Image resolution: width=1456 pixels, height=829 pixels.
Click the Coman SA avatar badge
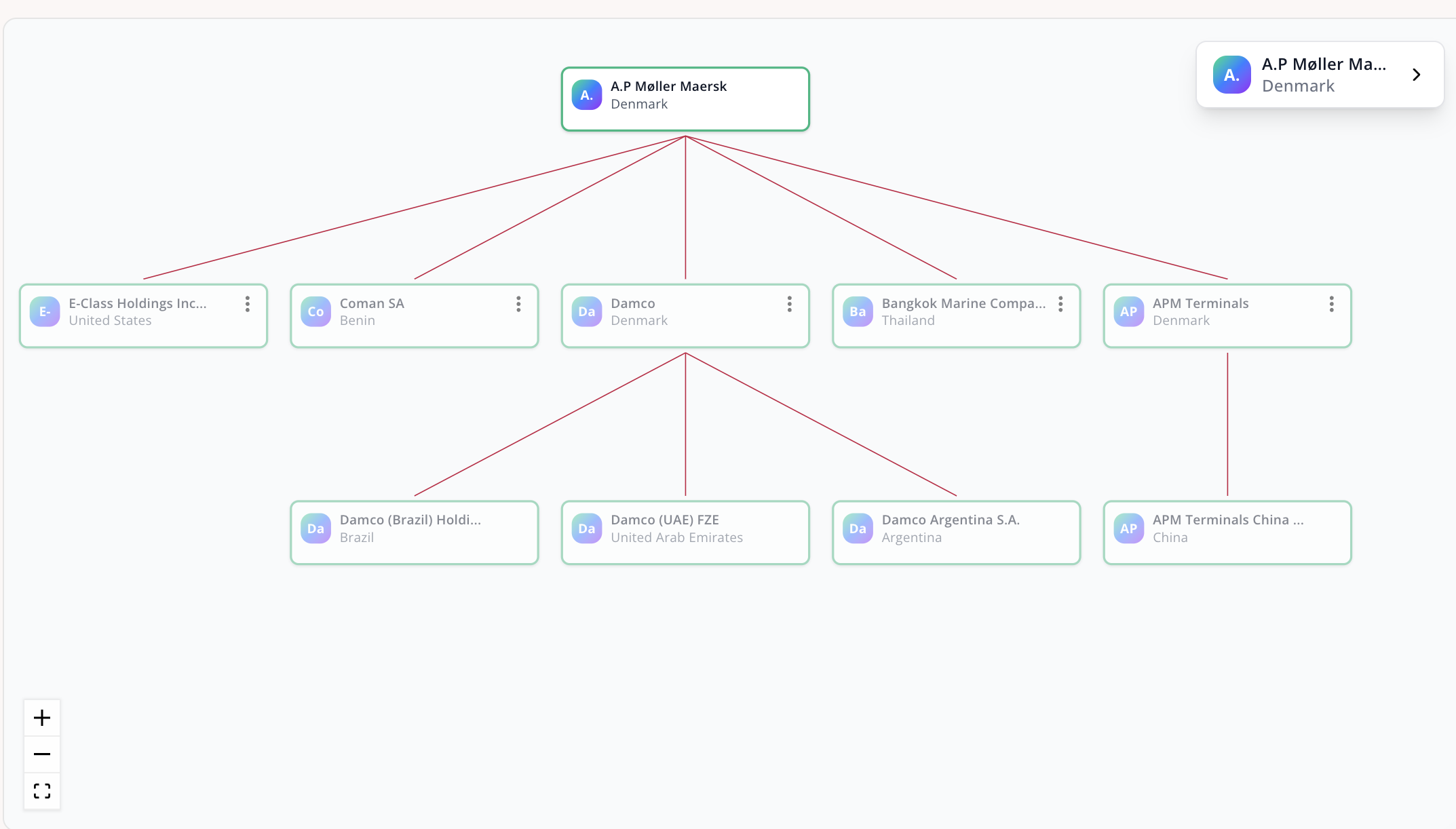315,311
